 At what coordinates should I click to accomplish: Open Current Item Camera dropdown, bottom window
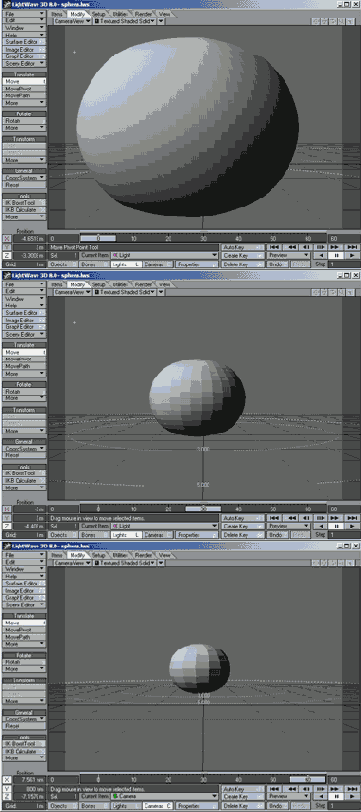tap(165, 797)
